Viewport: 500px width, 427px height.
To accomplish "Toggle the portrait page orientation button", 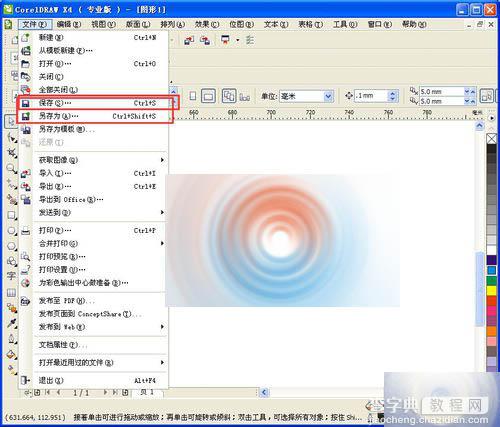I will tap(193, 96).
